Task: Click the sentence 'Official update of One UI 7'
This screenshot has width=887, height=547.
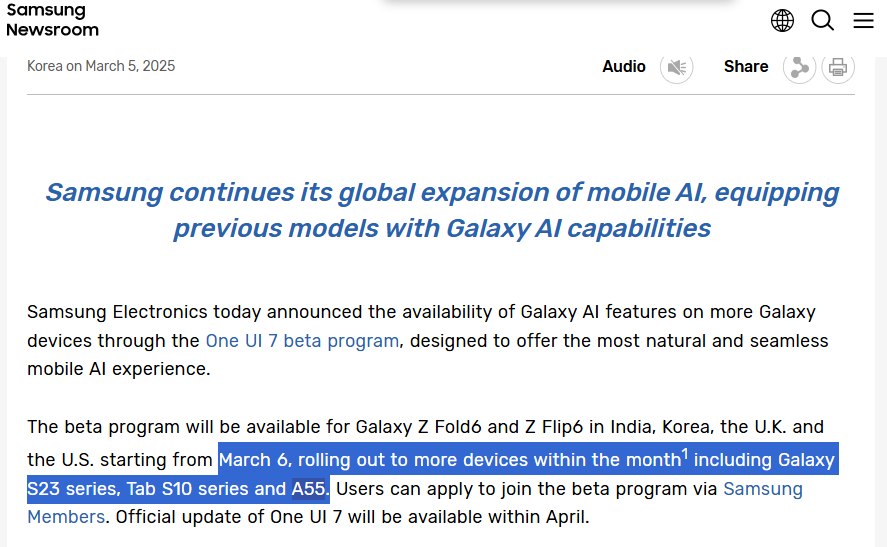Action: click(230, 517)
